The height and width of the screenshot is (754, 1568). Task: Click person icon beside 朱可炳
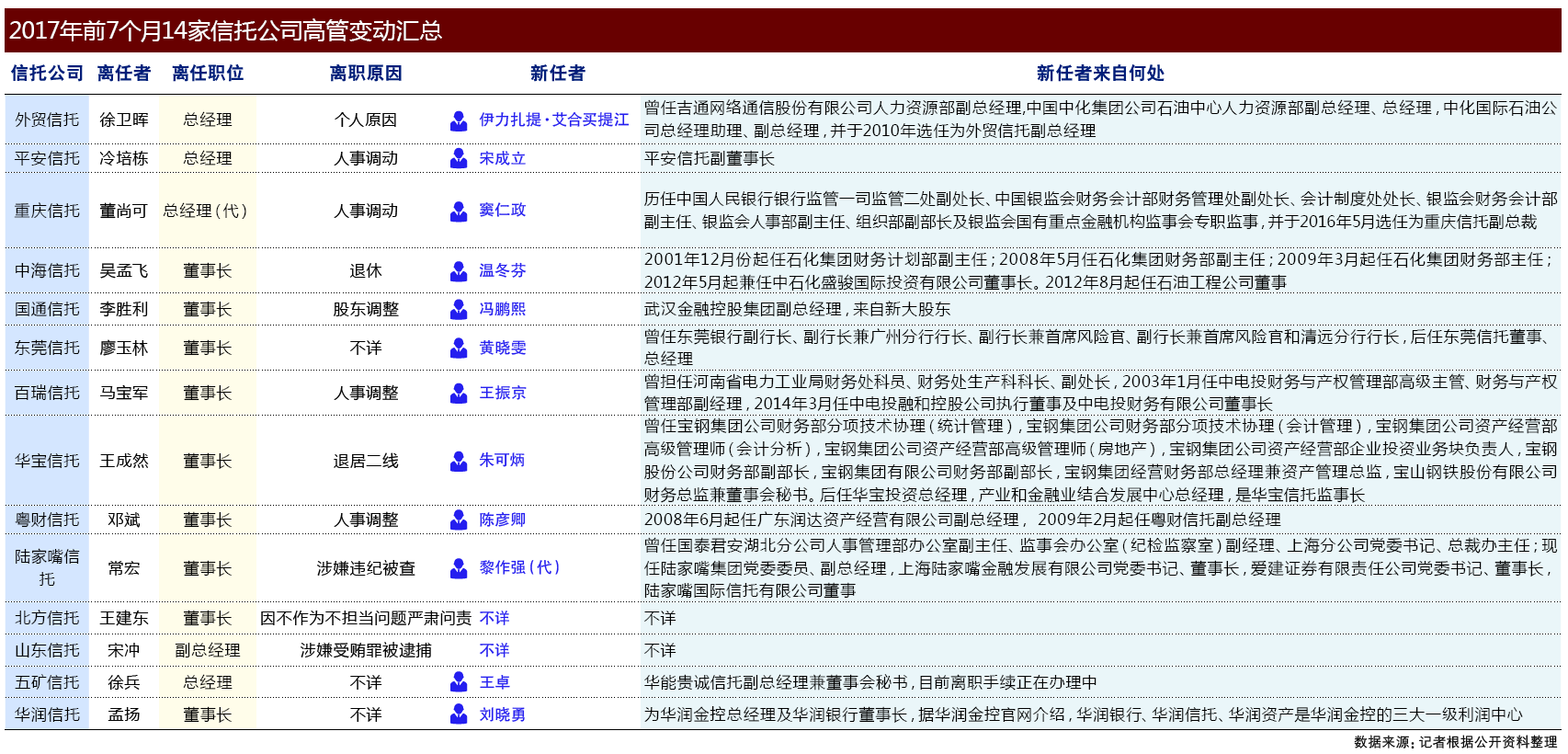pos(459,461)
